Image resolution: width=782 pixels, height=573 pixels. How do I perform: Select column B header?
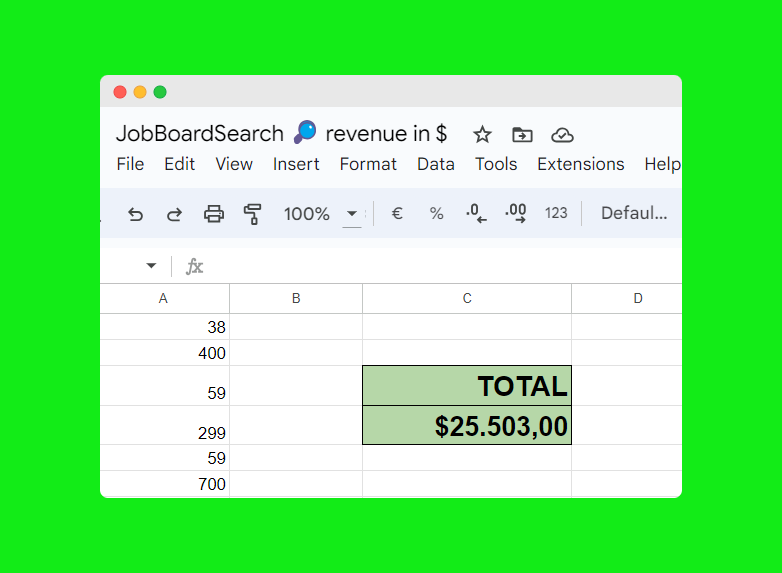(296, 298)
